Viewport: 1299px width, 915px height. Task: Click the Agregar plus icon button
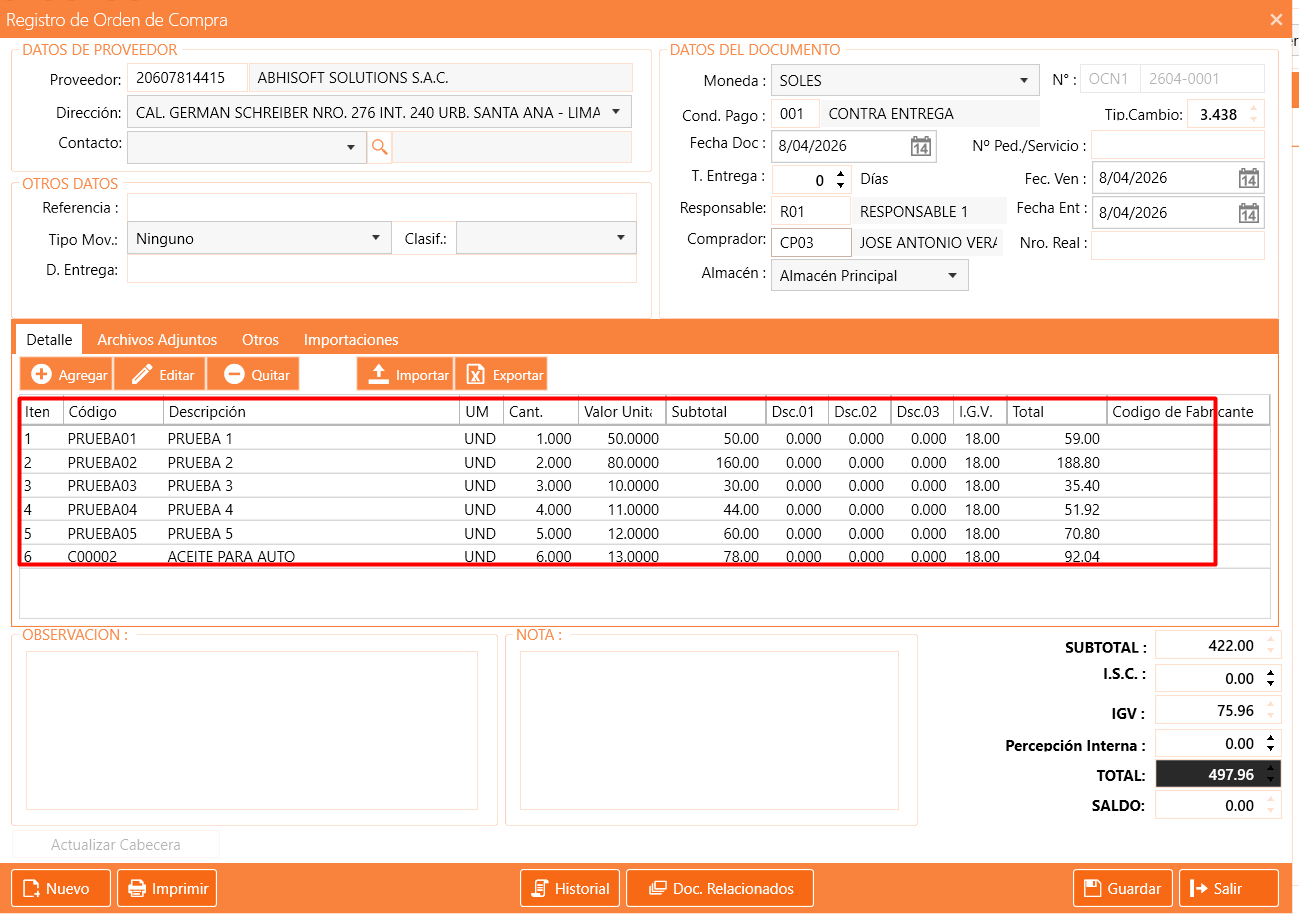click(67, 374)
